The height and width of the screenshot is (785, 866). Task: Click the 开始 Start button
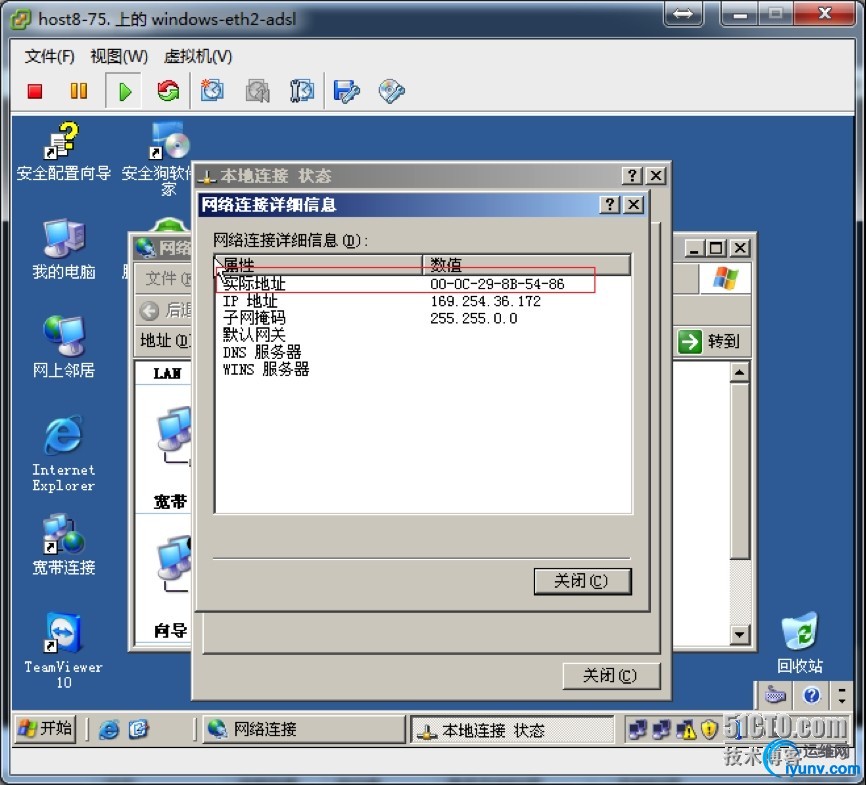[x=45, y=729]
